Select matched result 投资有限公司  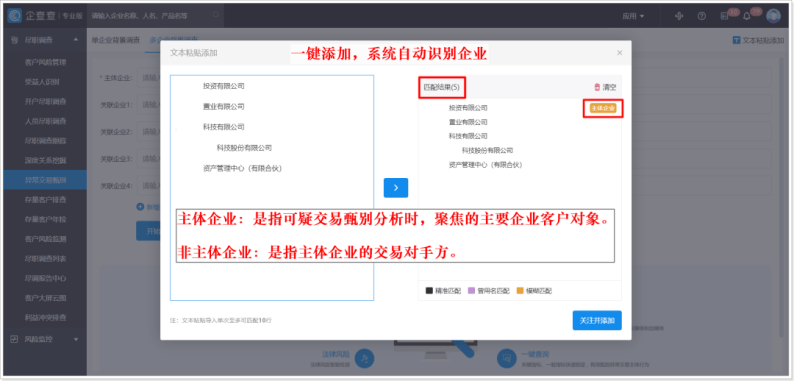[468, 108]
